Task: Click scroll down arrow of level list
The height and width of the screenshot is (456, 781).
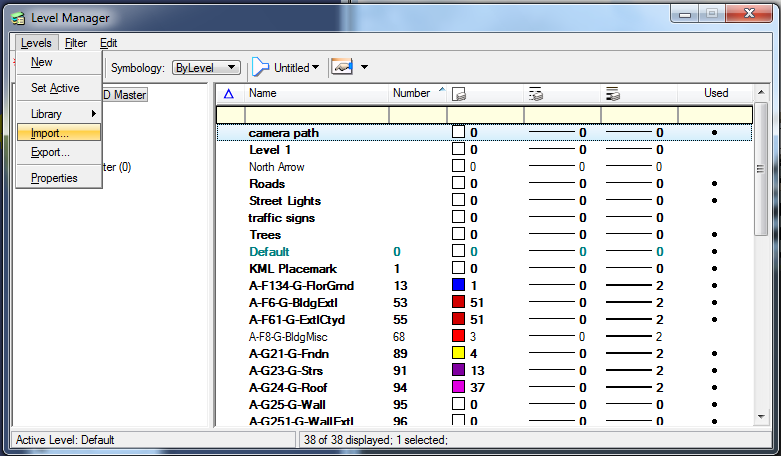Action: (x=761, y=417)
